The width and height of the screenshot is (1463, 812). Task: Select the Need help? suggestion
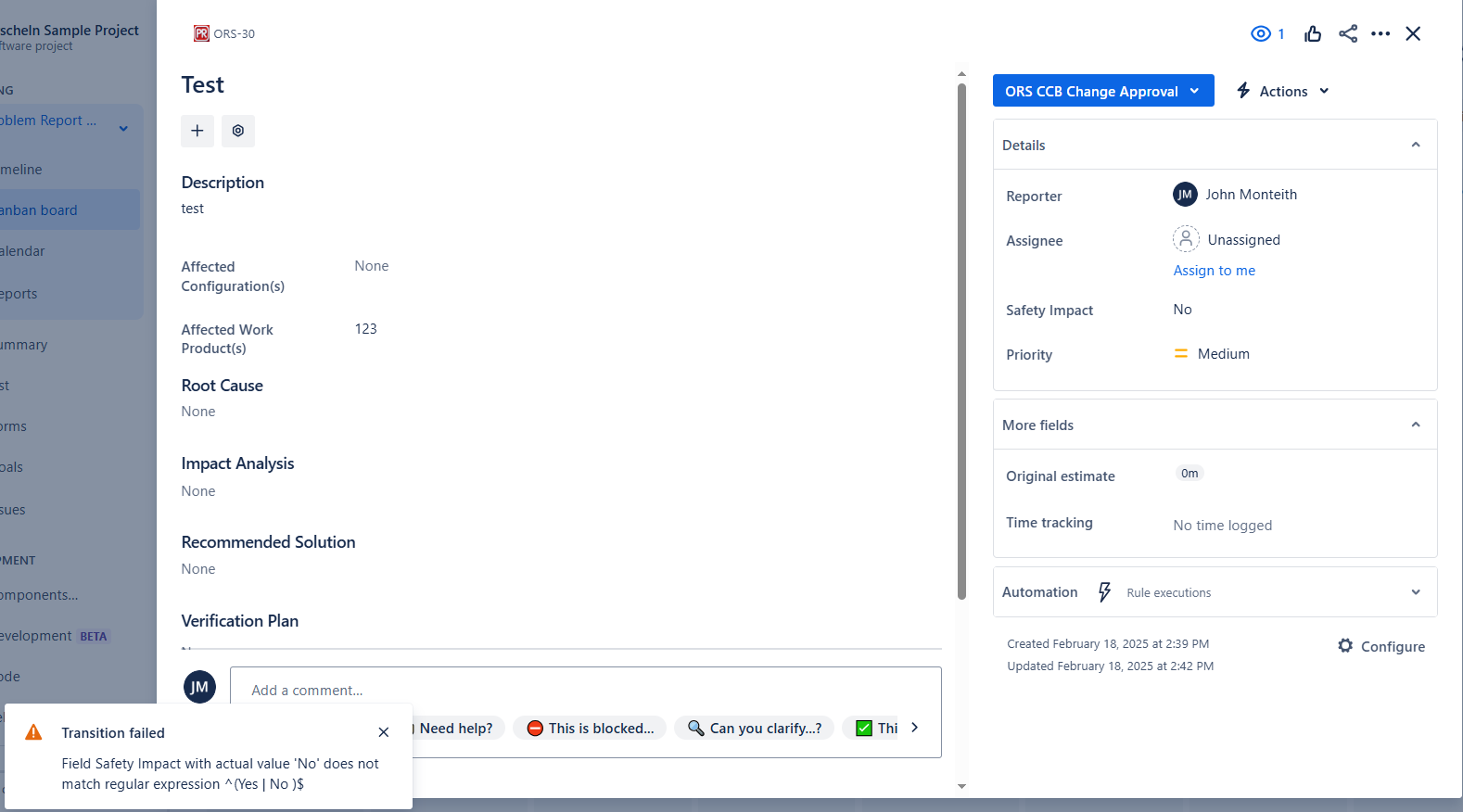coord(456,729)
